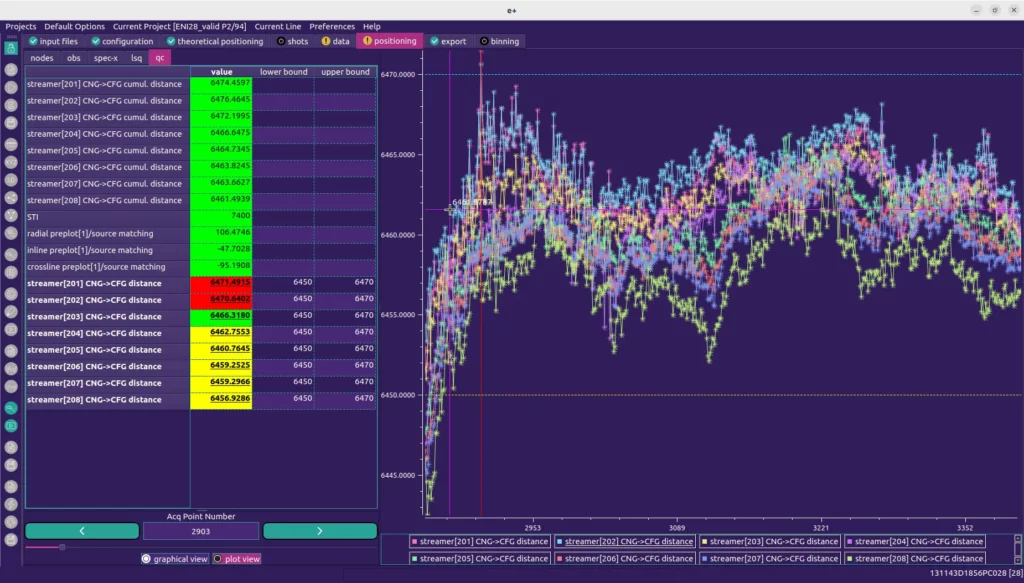The image size is (1024, 583).
Task: Select streamer[208] CNG->CFG cumul. distance row
Action: coord(200,200)
